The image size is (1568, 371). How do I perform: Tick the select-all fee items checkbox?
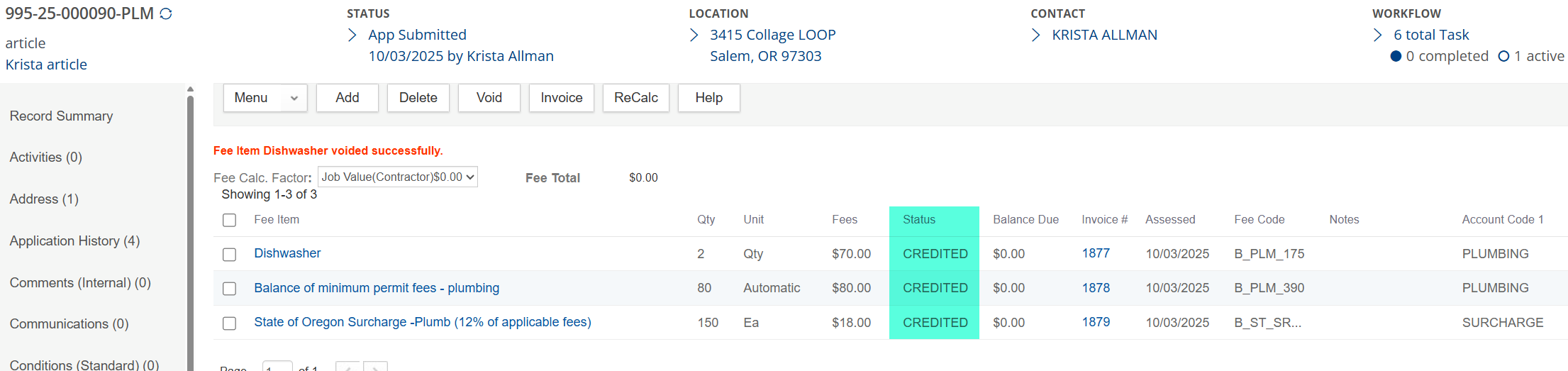(x=229, y=220)
